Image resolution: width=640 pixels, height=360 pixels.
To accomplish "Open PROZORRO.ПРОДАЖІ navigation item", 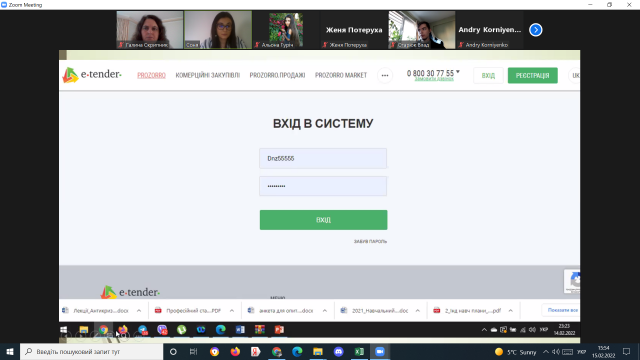I will click(x=277, y=76).
